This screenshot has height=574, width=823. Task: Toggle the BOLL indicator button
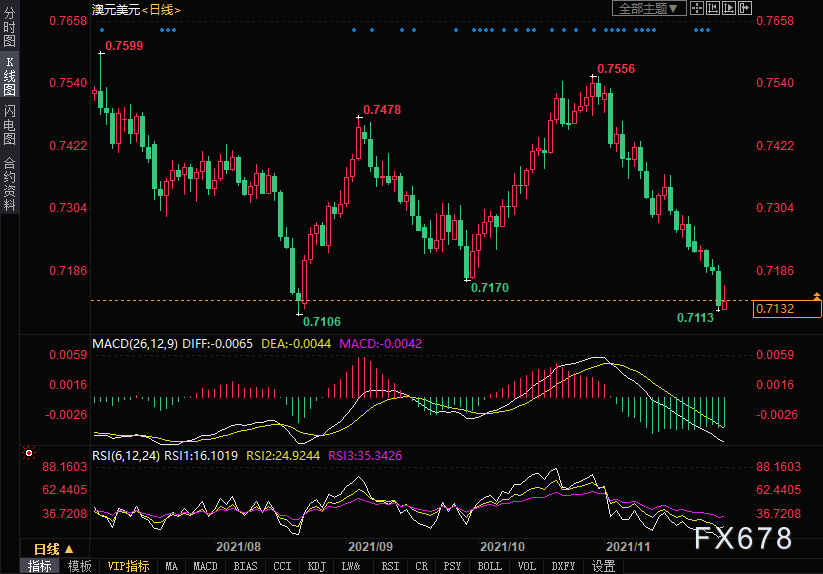pos(490,566)
